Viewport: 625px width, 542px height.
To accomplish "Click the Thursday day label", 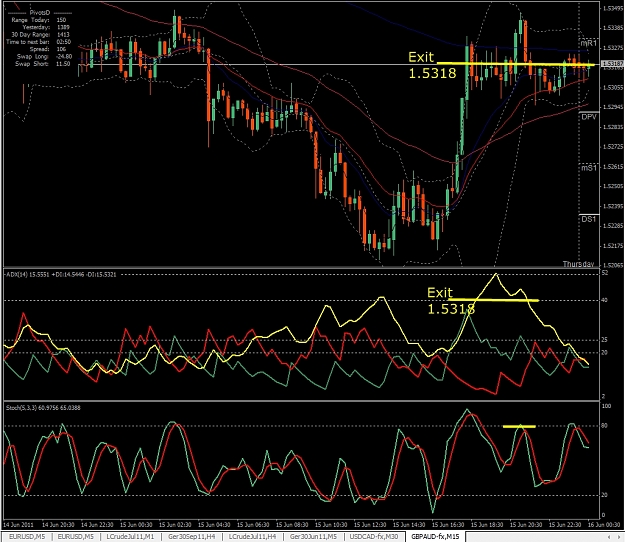I will click(578, 264).
